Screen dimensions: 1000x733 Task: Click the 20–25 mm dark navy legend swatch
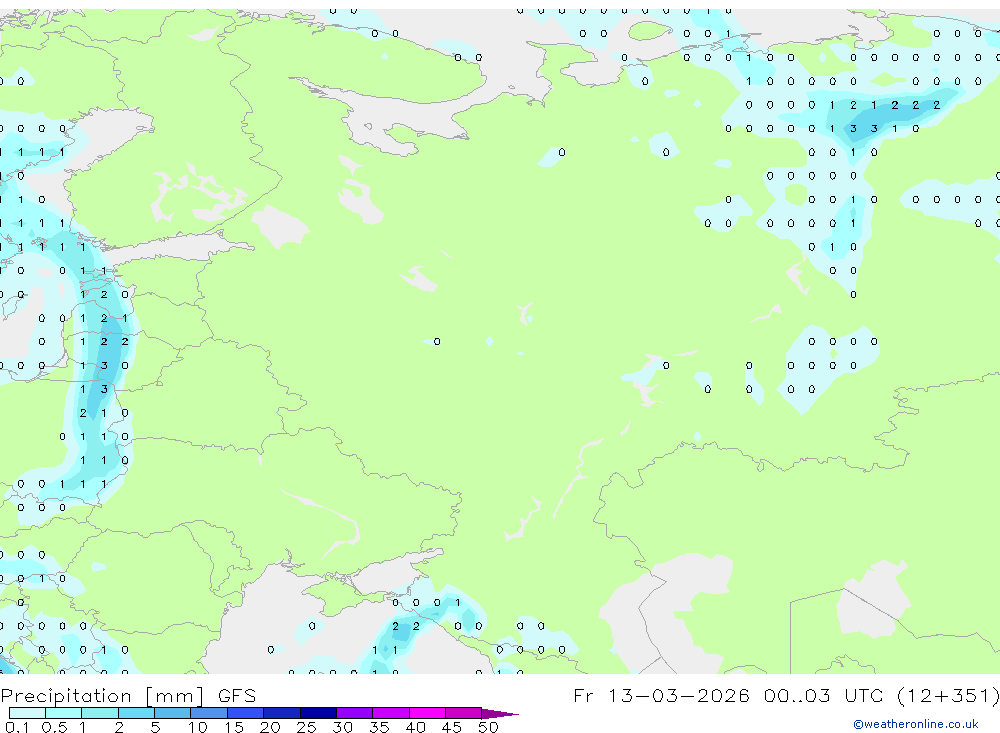click(281, 713)
